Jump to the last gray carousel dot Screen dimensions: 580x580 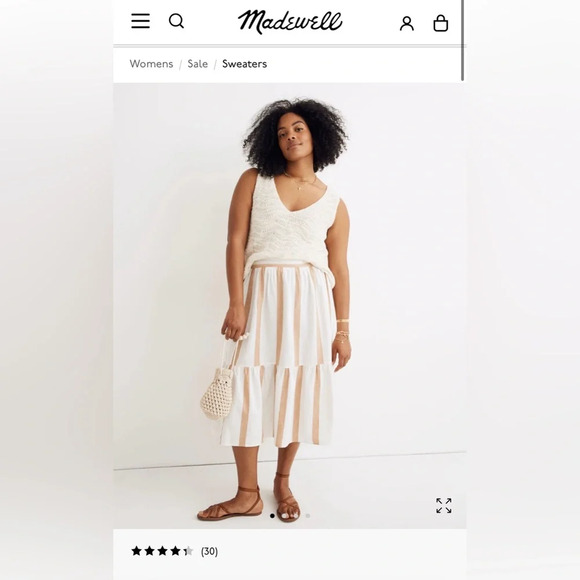[308, 516]
